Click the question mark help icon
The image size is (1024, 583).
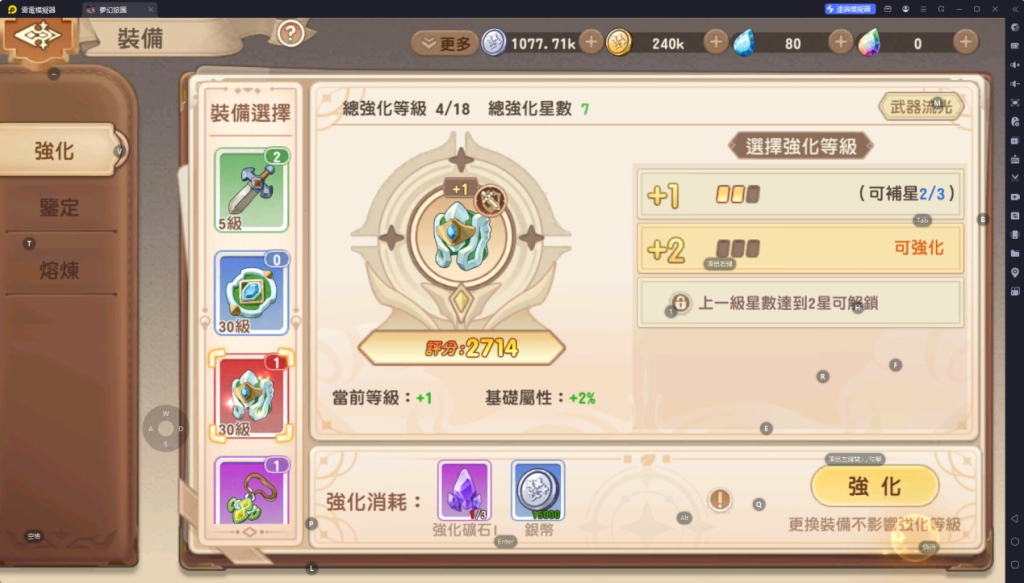291,33
